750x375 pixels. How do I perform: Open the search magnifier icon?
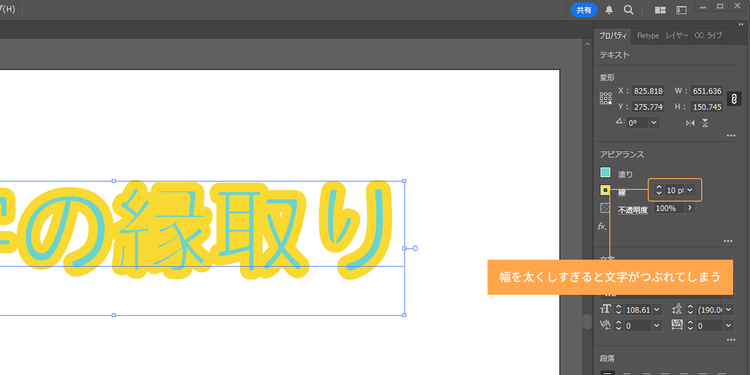coord(629,10)
